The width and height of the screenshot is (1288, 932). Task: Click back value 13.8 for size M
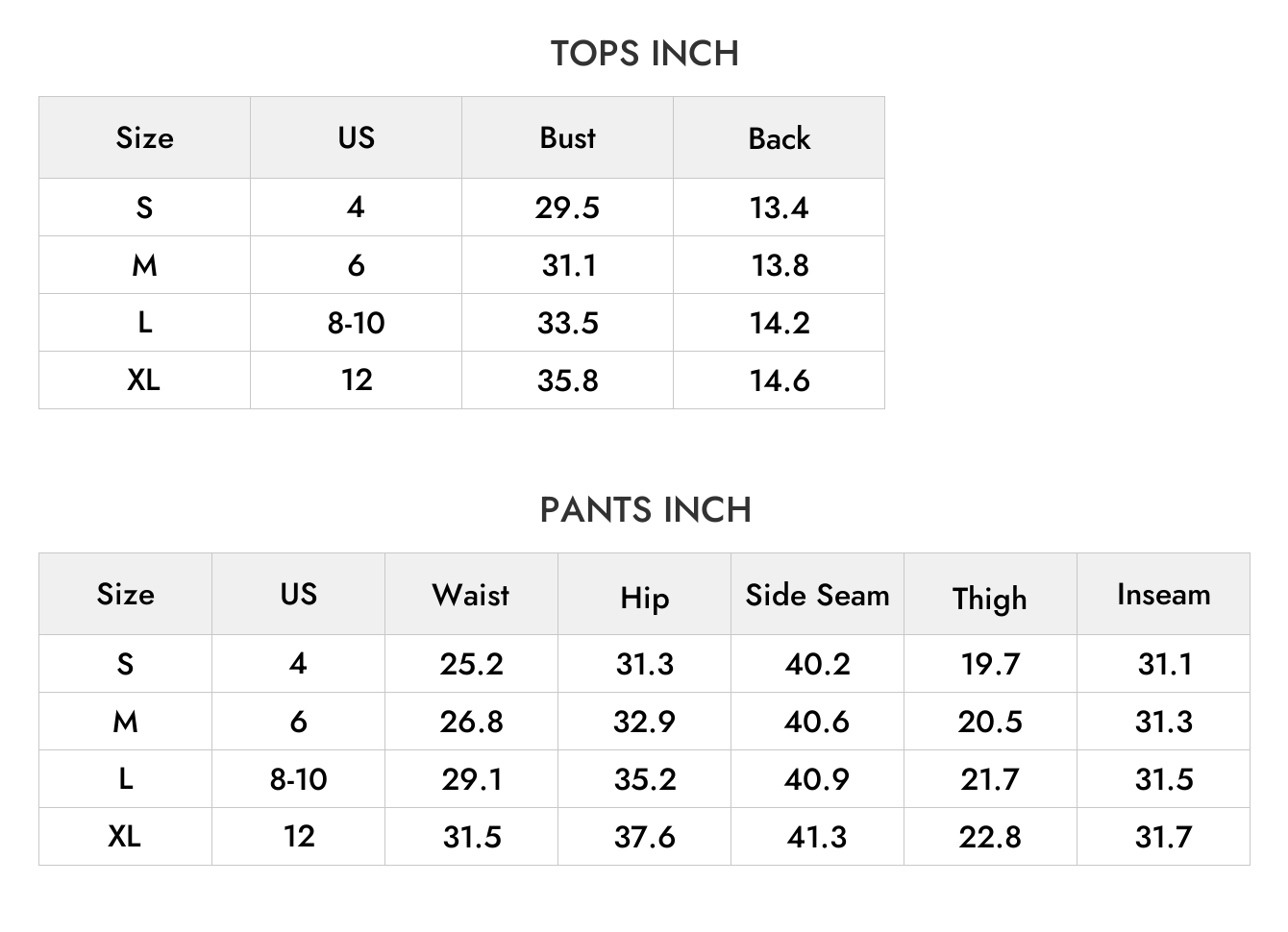pyautogui.click(x=780, y=265)
